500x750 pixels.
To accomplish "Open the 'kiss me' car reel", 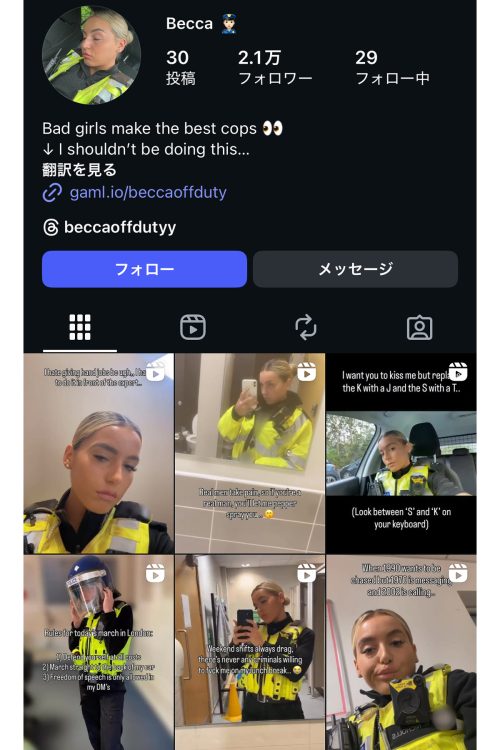I will [x=401, y=453].
